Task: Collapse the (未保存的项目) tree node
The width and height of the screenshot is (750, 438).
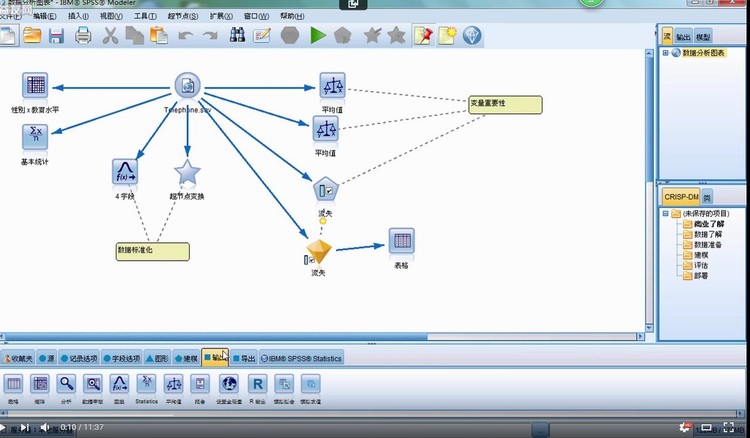Action: click(665, 213)
